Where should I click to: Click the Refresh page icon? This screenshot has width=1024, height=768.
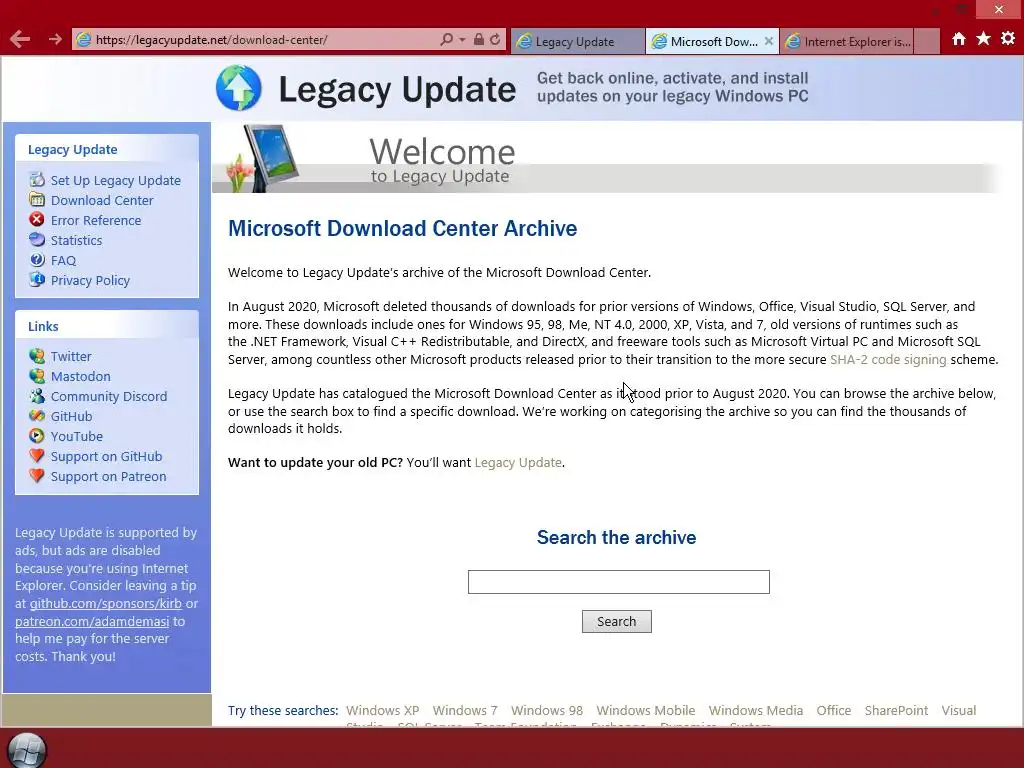tap(495, 39)
